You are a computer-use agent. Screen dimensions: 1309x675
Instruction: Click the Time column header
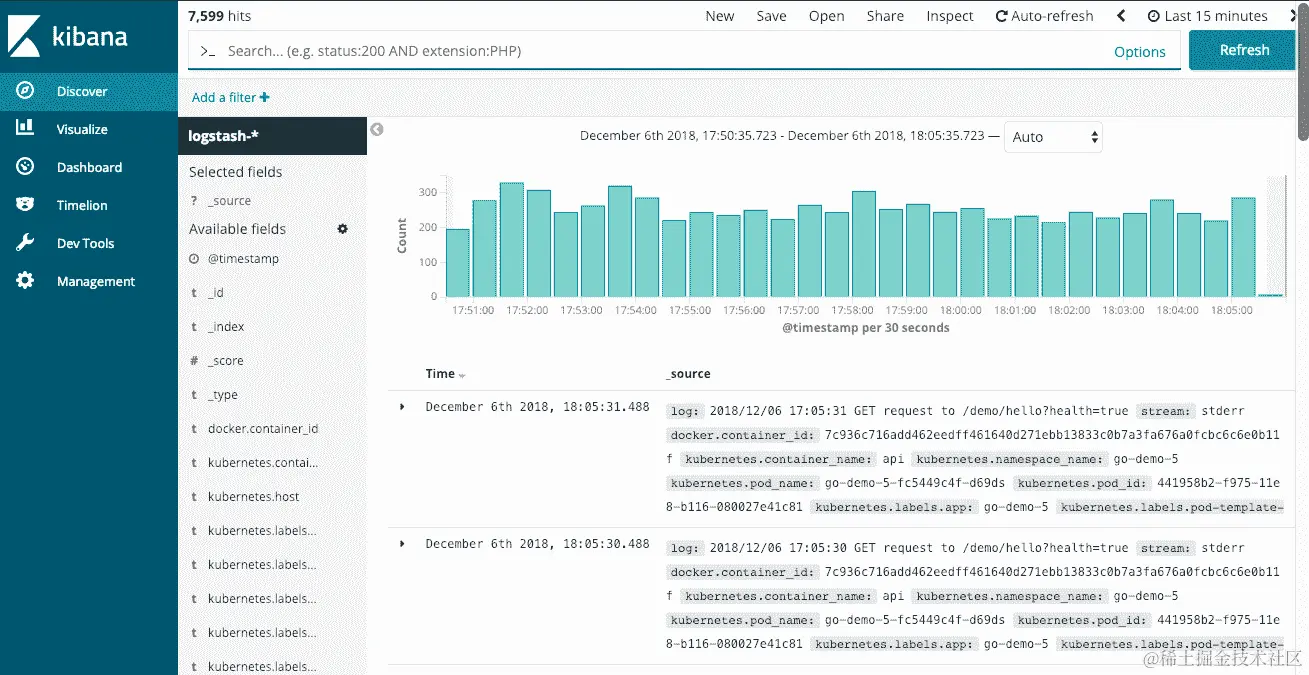(x=440, y=374)
